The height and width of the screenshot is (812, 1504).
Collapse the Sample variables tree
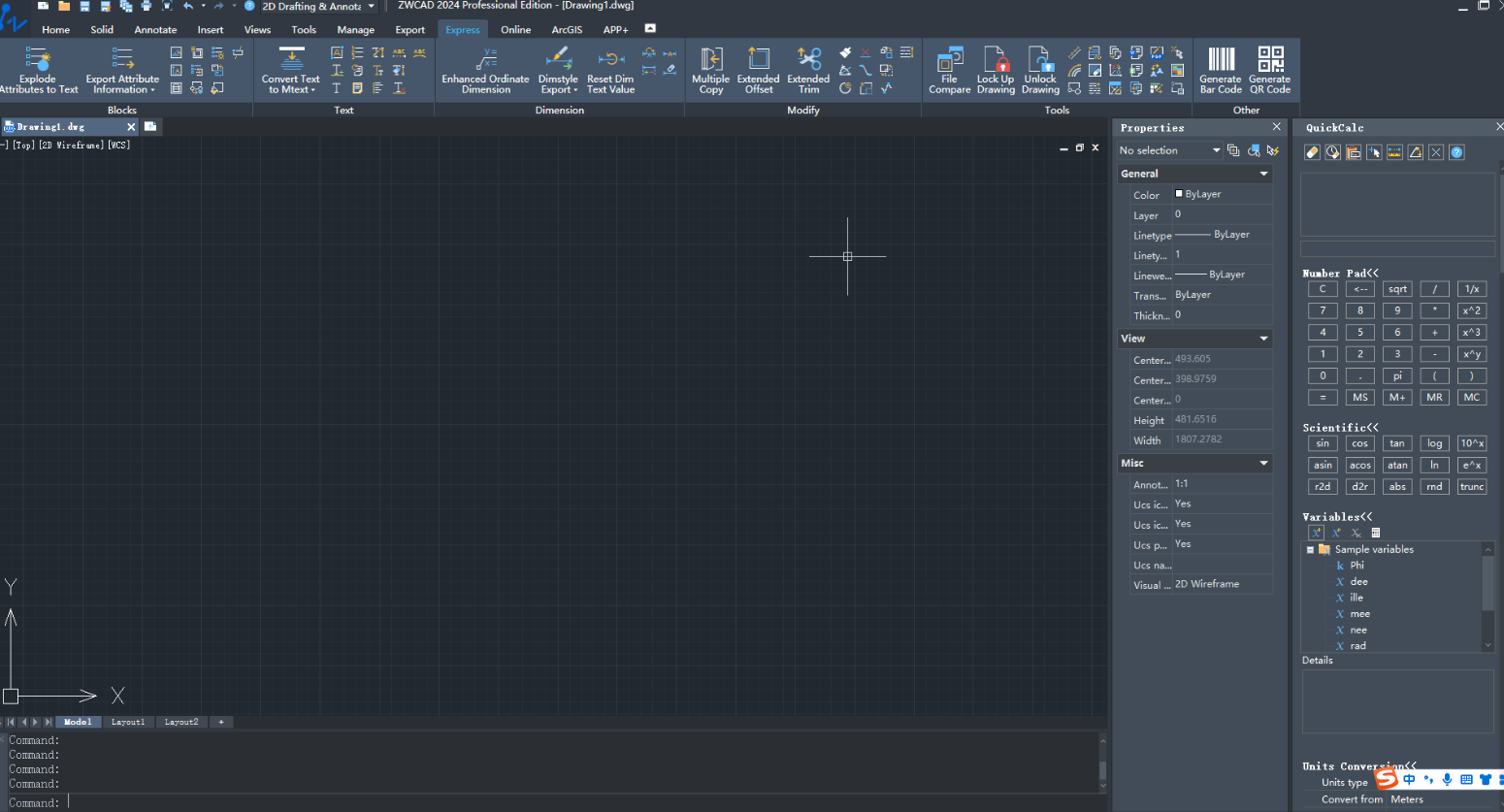[x=1310, y=549]
